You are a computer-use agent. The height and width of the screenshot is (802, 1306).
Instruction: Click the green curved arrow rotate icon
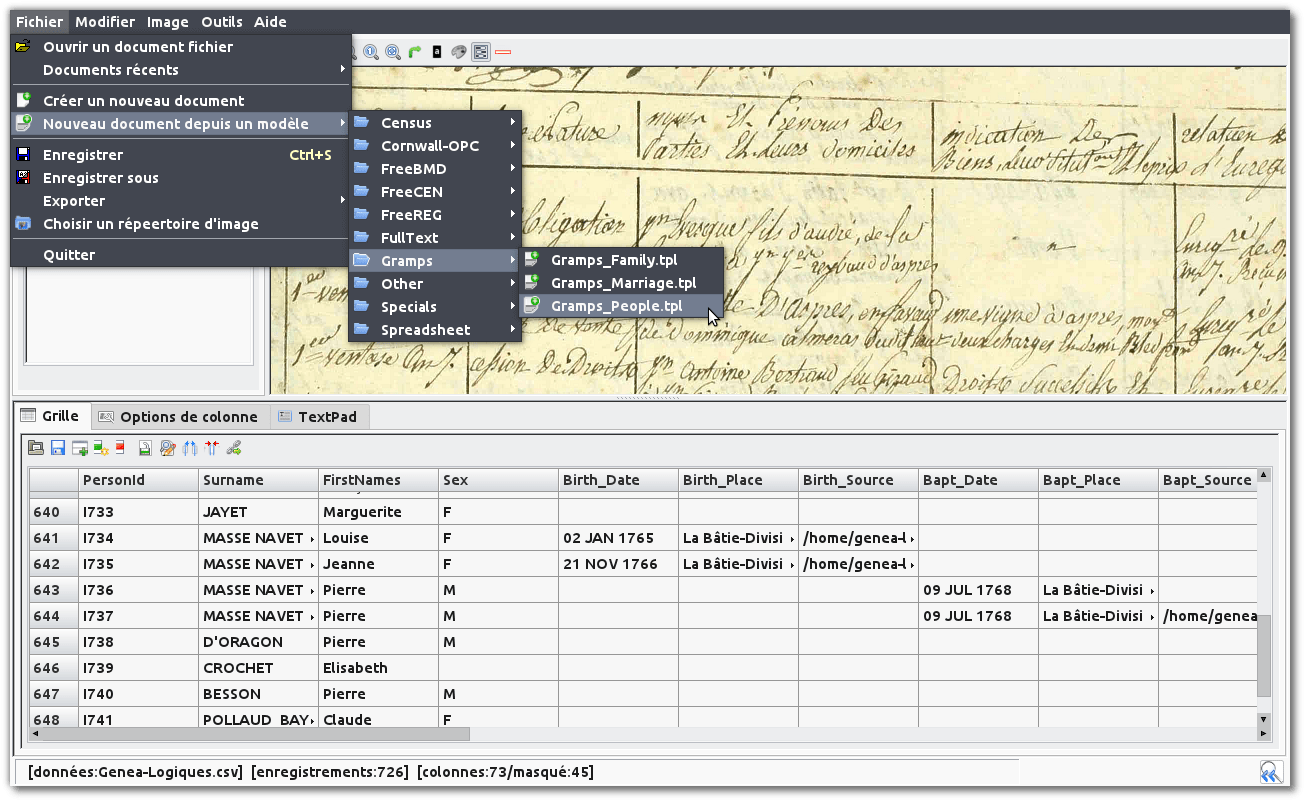(415, 52)
